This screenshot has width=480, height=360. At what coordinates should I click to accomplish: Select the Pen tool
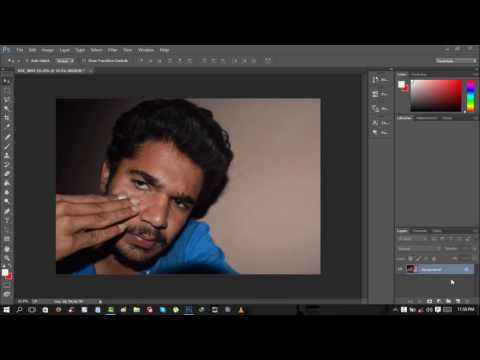6,211
